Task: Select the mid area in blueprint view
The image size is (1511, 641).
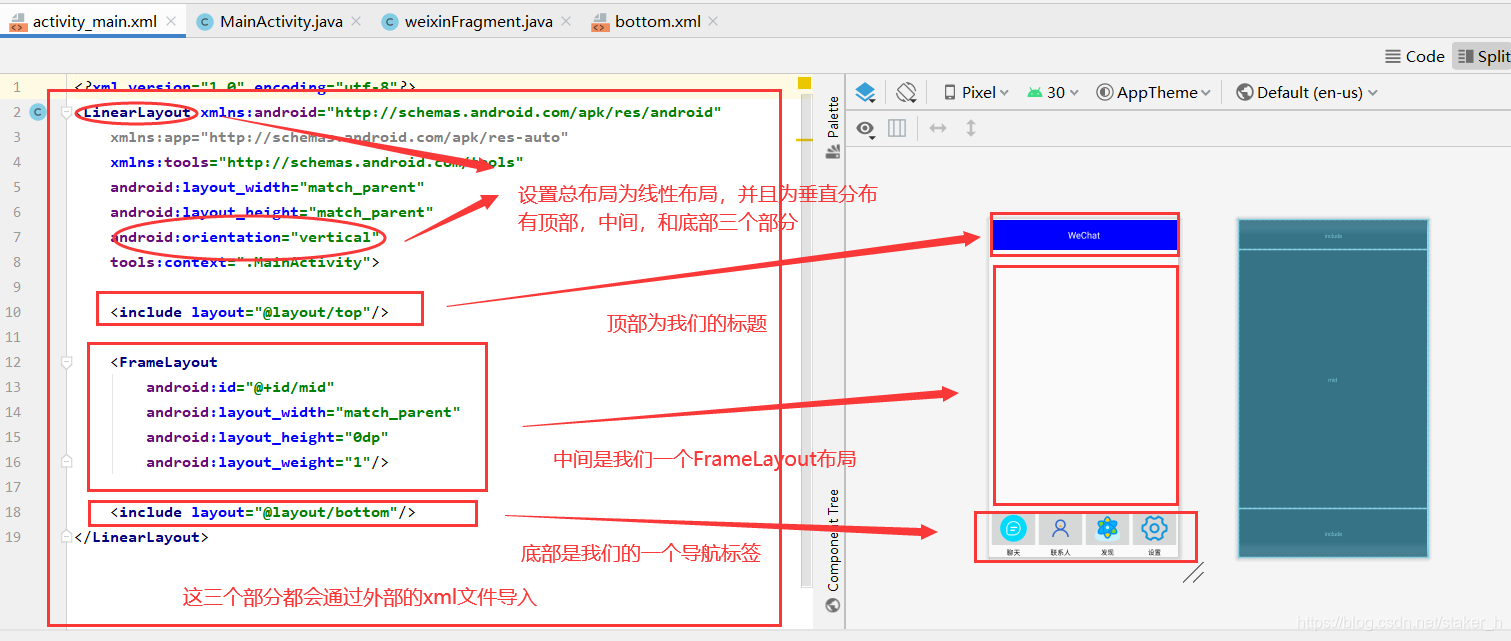Action: [1333, 380]
